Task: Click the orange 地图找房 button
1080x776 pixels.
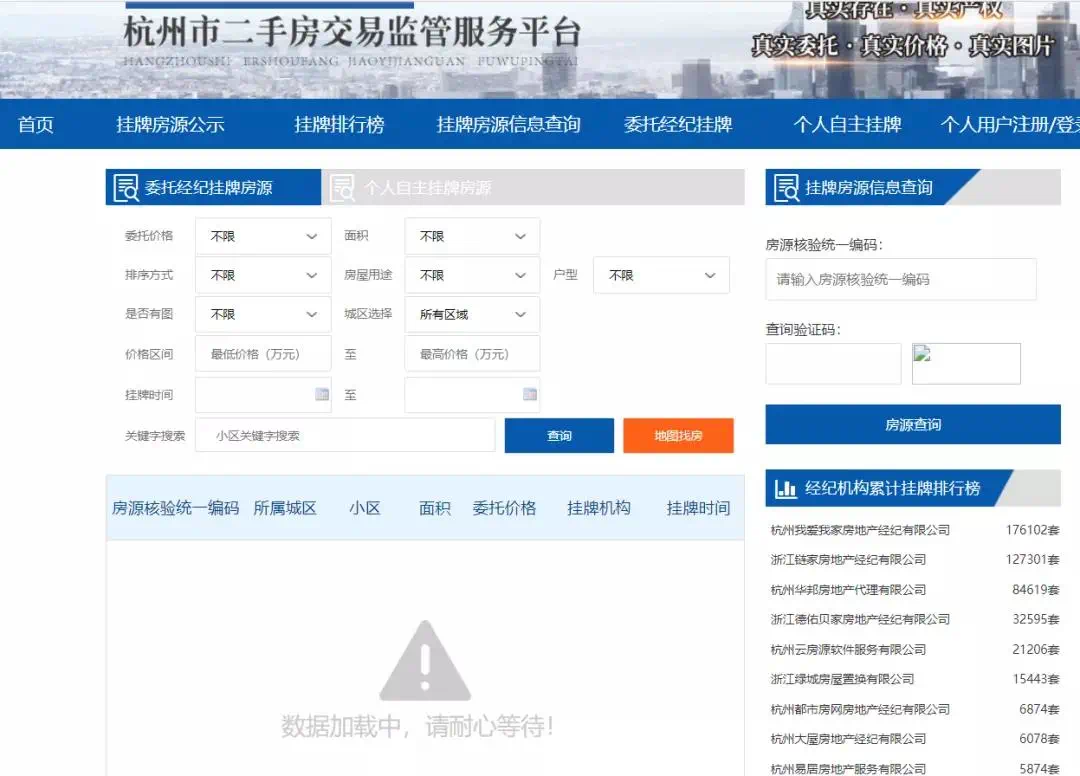Action: coord(678,436)
